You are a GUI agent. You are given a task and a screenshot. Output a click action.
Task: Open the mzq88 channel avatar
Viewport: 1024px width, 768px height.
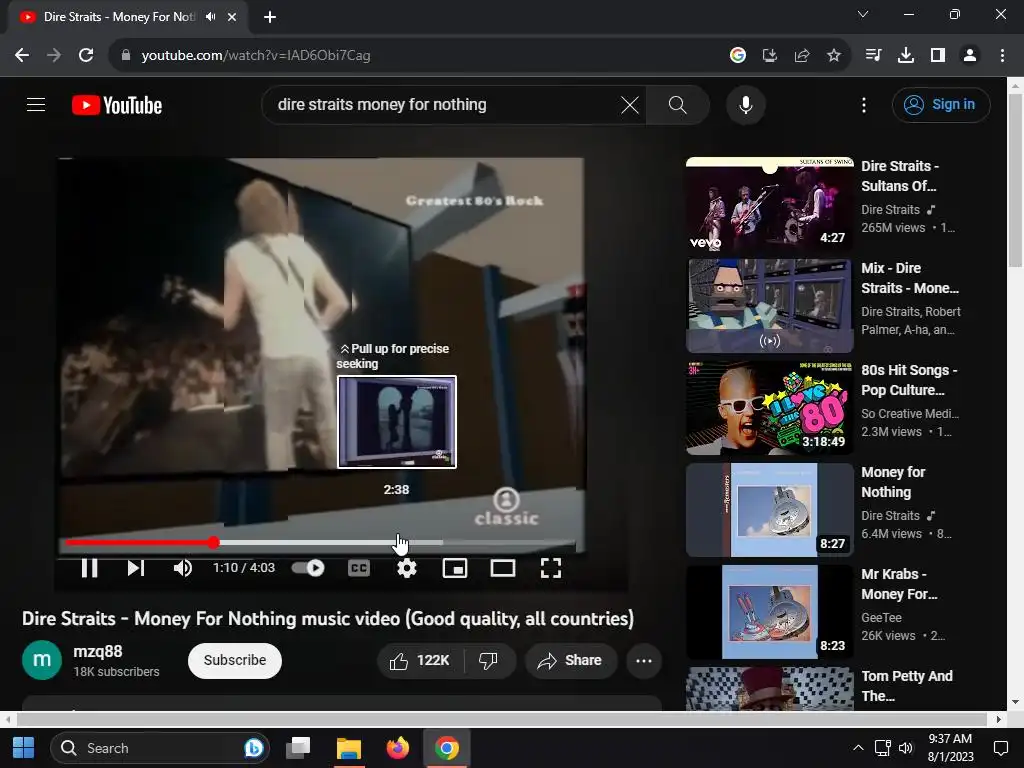(x=42, y=660)
